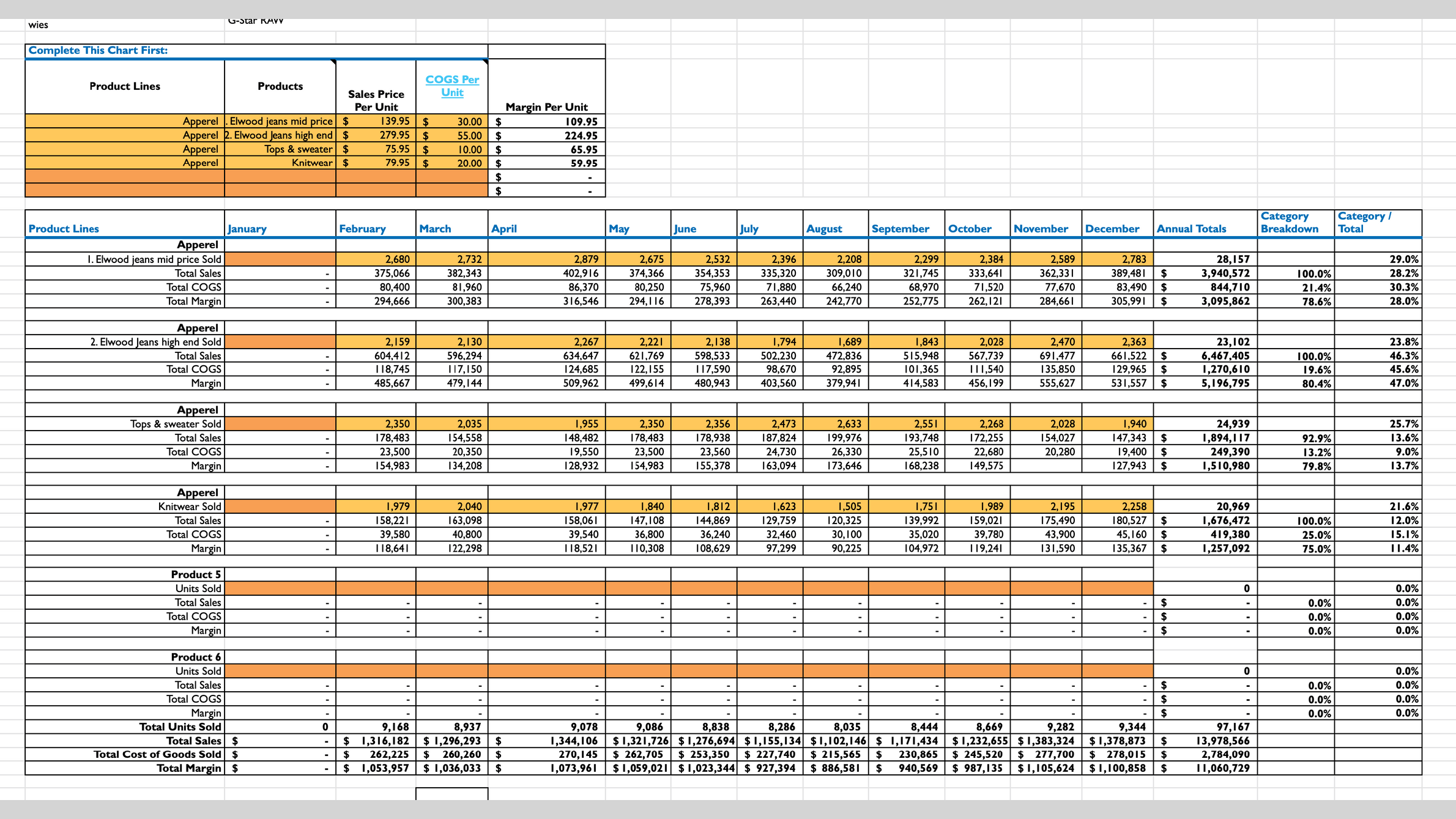Select annual units 24,939 cell
The width and height of the screenshot is (1456, 819).
point(1205,424)
